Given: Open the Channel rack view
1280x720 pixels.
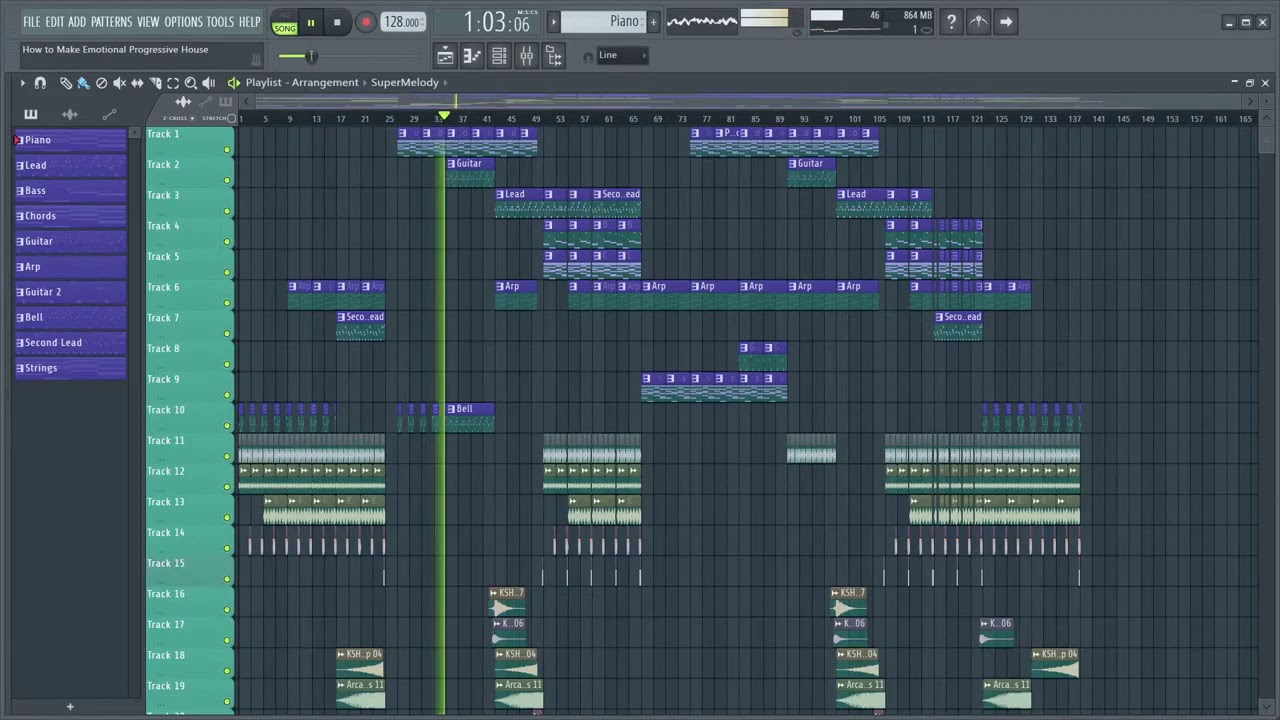Looking at the screenshot, I should point(499,56).
